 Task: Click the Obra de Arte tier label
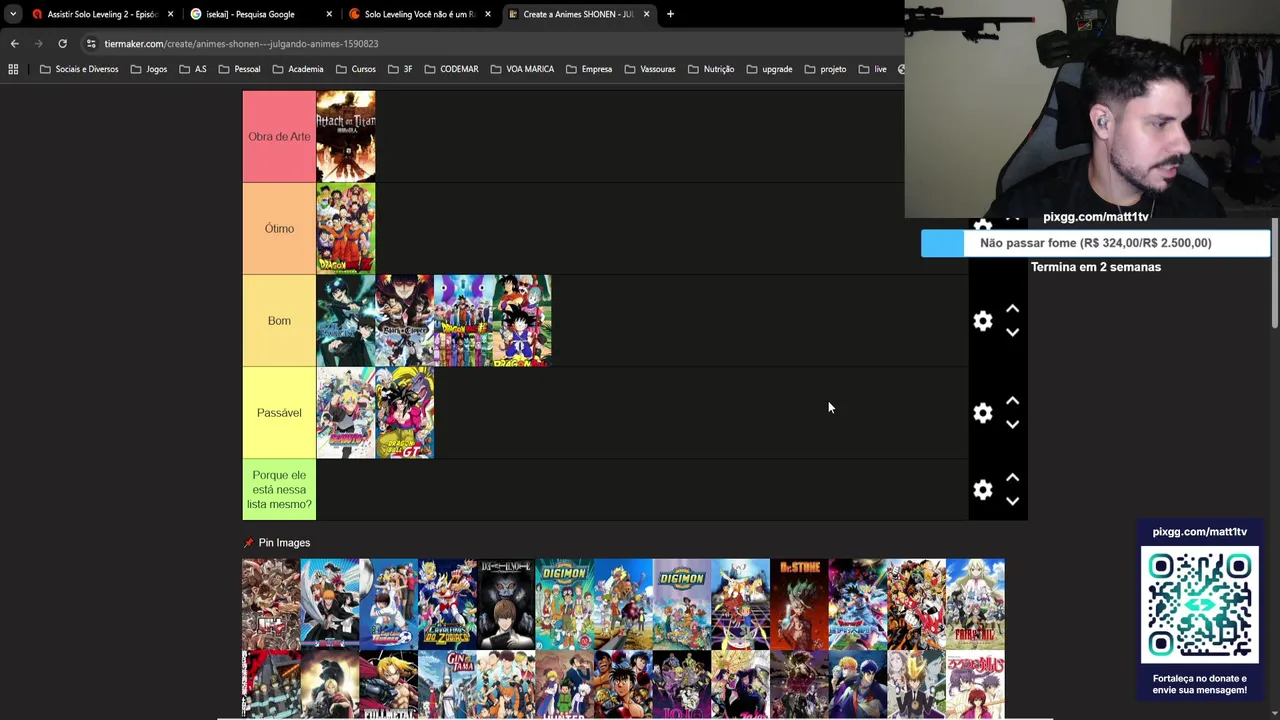(x=279, y=136)
